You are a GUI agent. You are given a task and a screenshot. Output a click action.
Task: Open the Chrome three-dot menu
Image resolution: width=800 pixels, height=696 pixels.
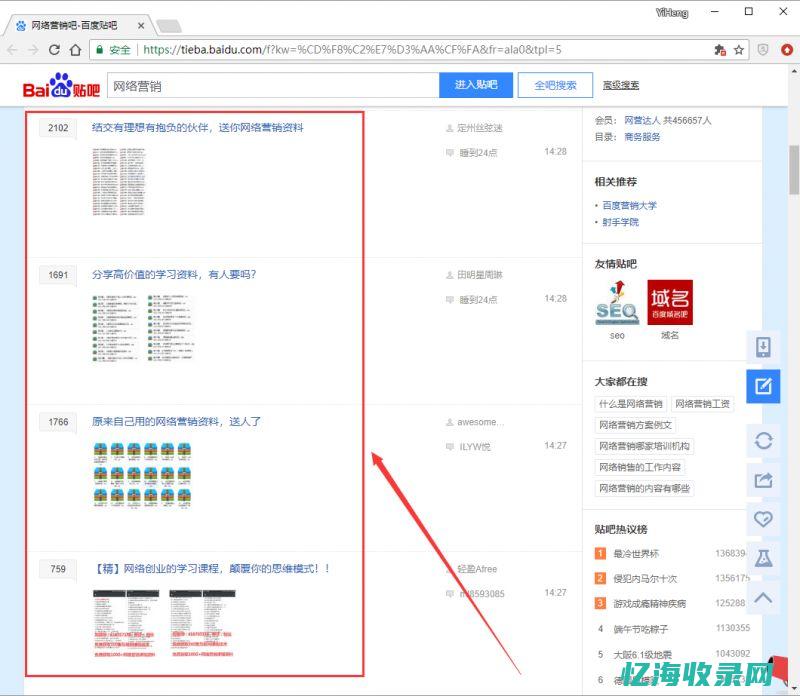click(x=785, y=49)
